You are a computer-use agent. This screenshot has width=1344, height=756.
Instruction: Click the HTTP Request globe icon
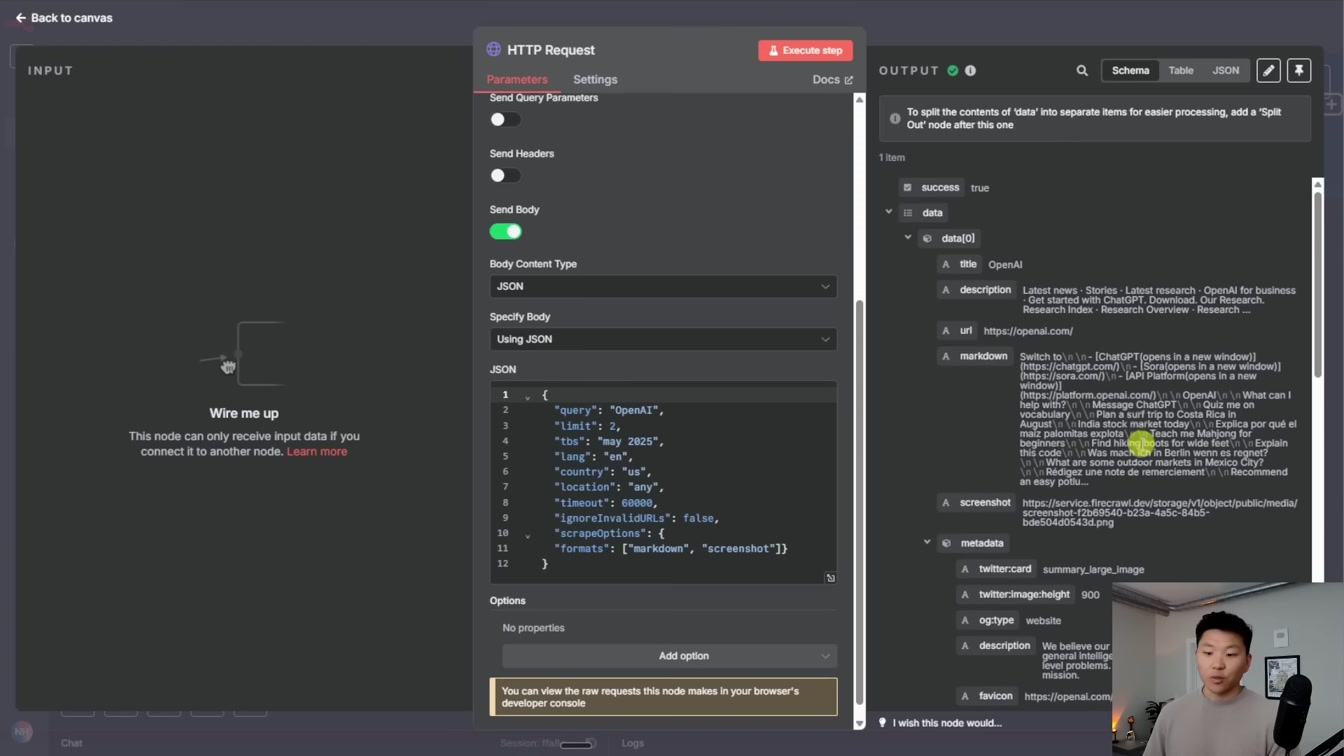[x=494, y=49]
